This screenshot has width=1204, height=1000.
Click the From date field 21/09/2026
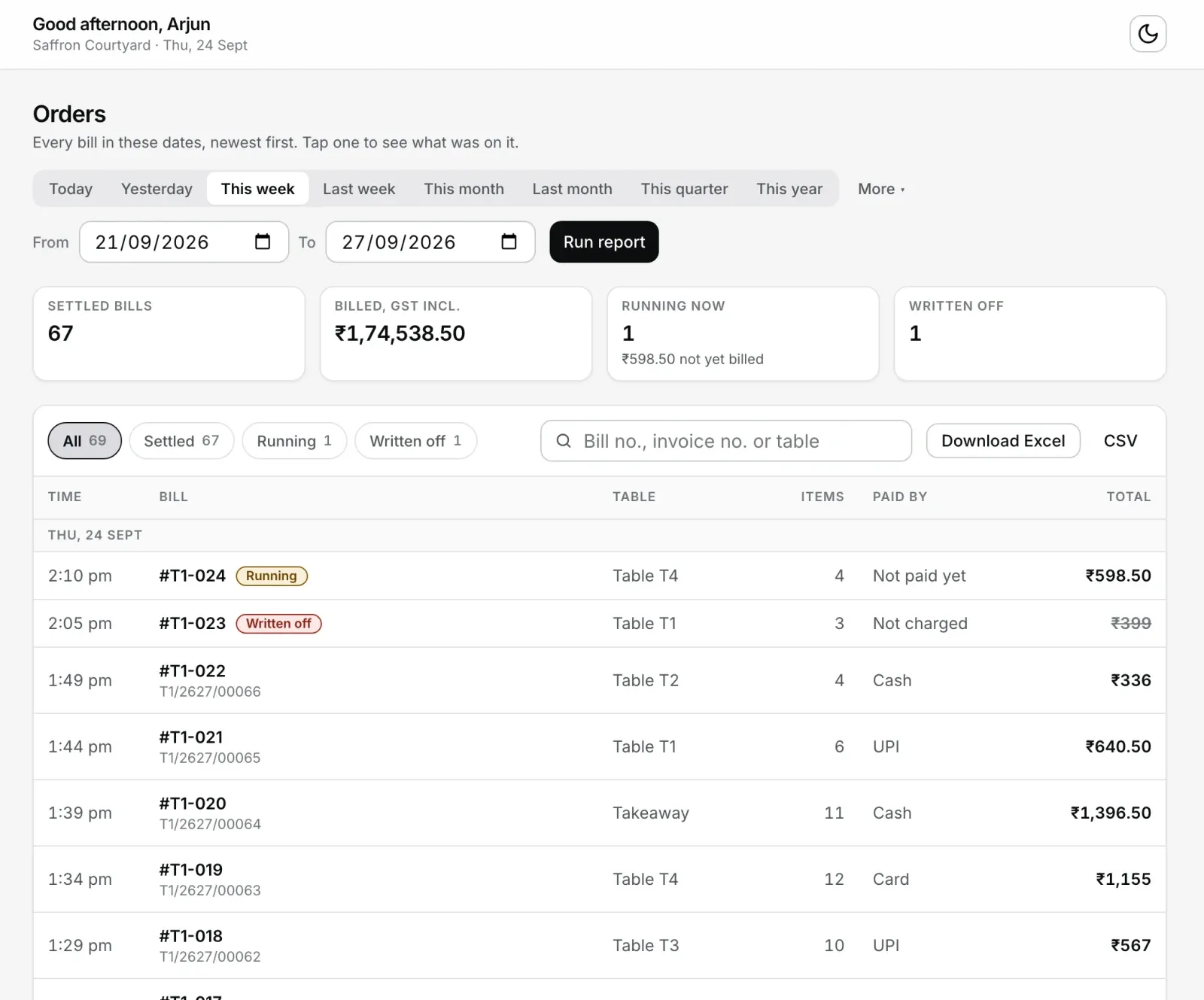click(184, 242)
